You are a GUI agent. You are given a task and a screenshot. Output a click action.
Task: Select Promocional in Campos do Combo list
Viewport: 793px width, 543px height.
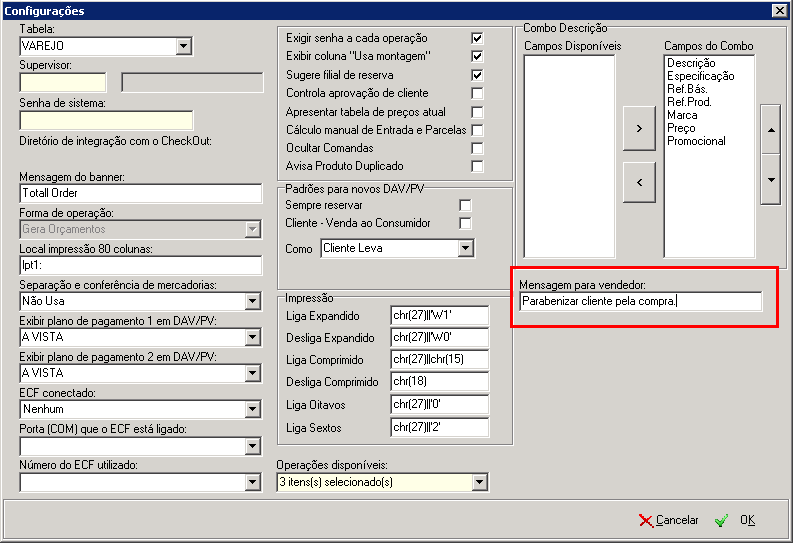(696, 141)
